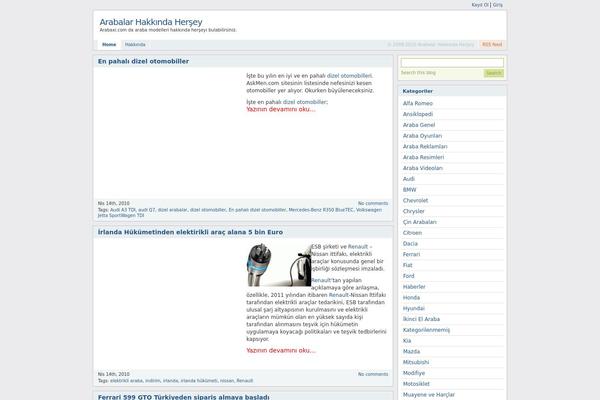This screenshot has height=400, width=600.
Task: Open the Alfa Romeo category
Action: click(418, 103)
